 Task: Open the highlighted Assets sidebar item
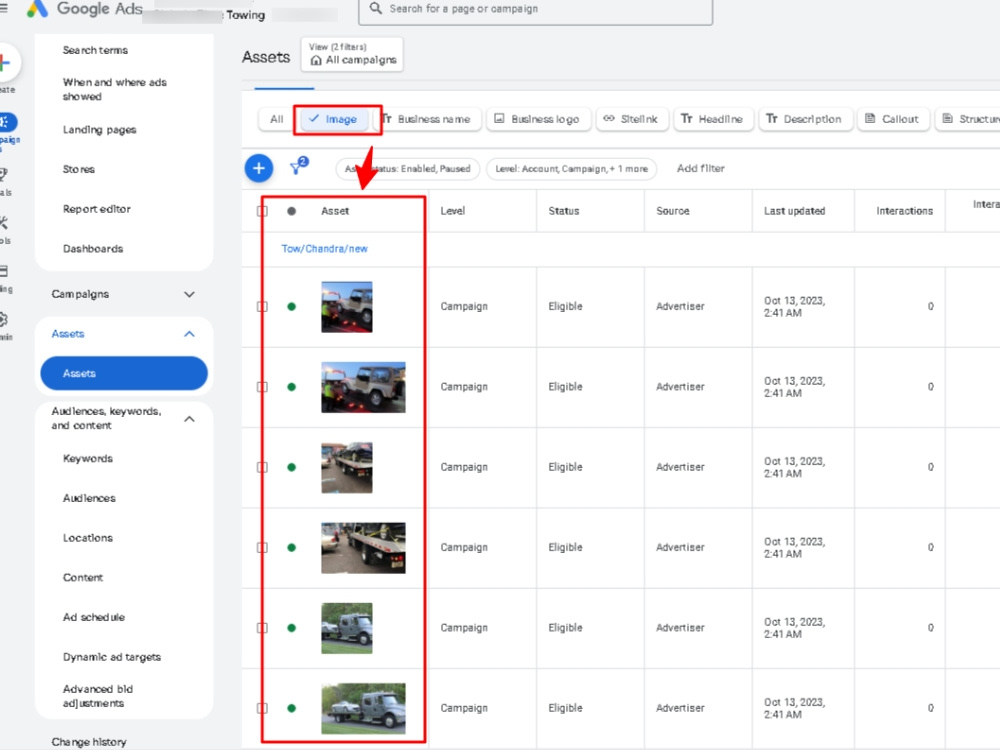pyautogui.click(x=124, y=373)
